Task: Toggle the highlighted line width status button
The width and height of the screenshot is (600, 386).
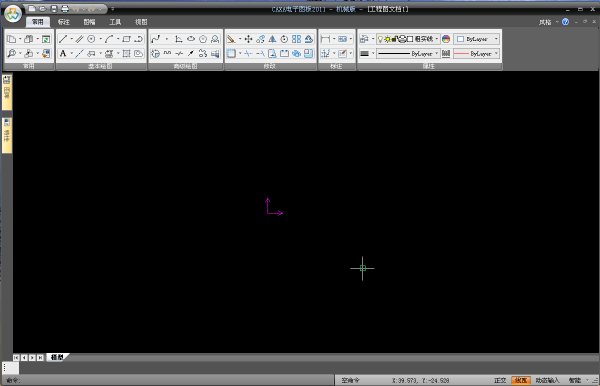Action: (x=521, y=380)
